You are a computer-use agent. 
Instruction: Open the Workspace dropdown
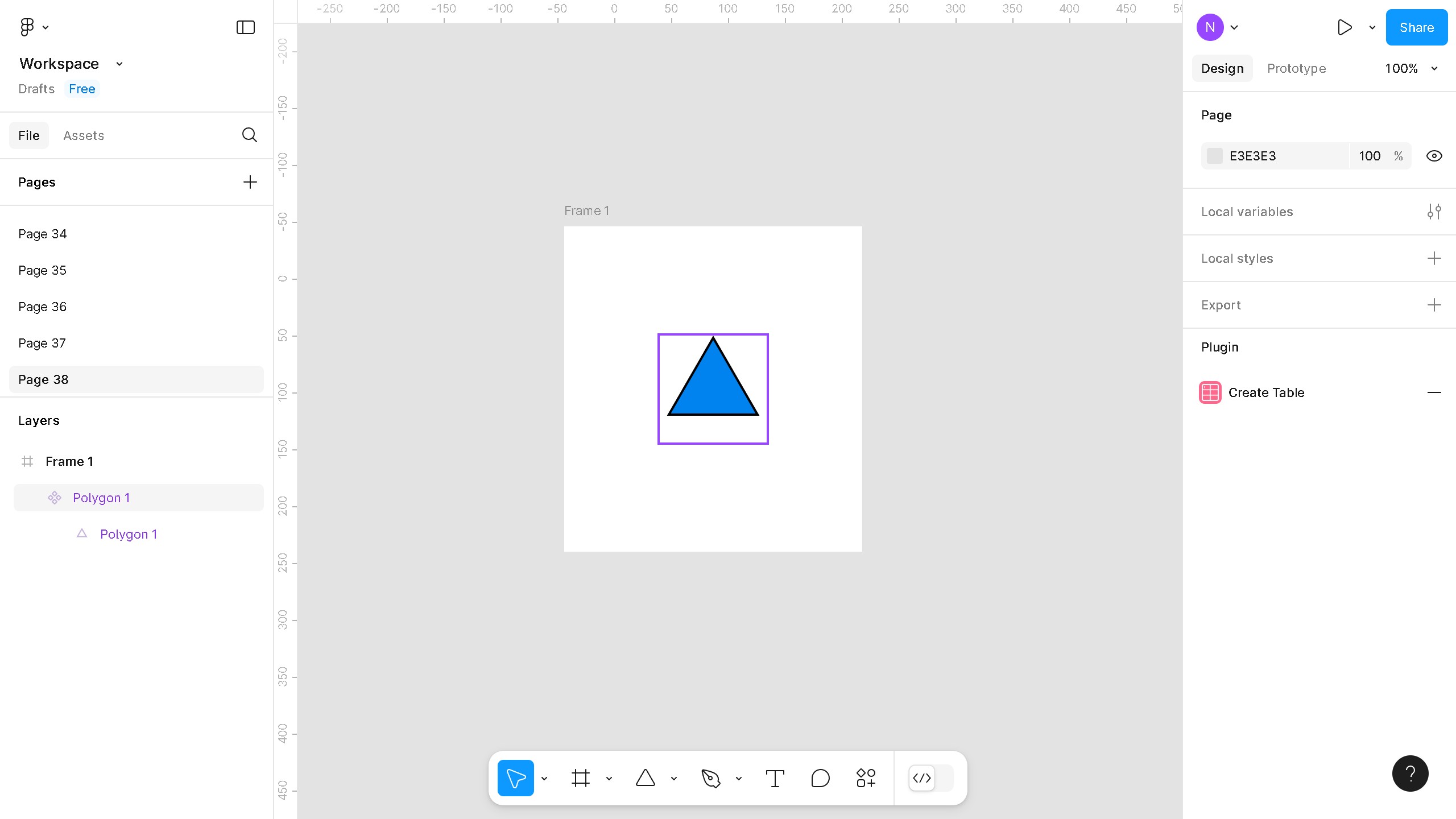tap(118, 63)
